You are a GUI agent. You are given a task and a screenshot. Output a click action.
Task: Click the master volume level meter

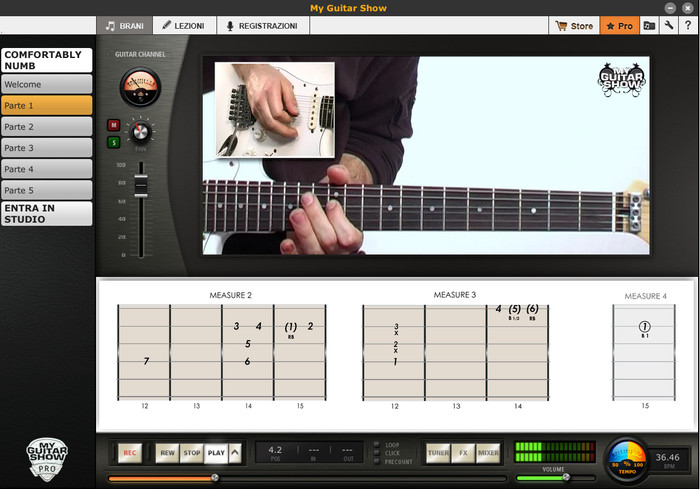click(554, 452)
